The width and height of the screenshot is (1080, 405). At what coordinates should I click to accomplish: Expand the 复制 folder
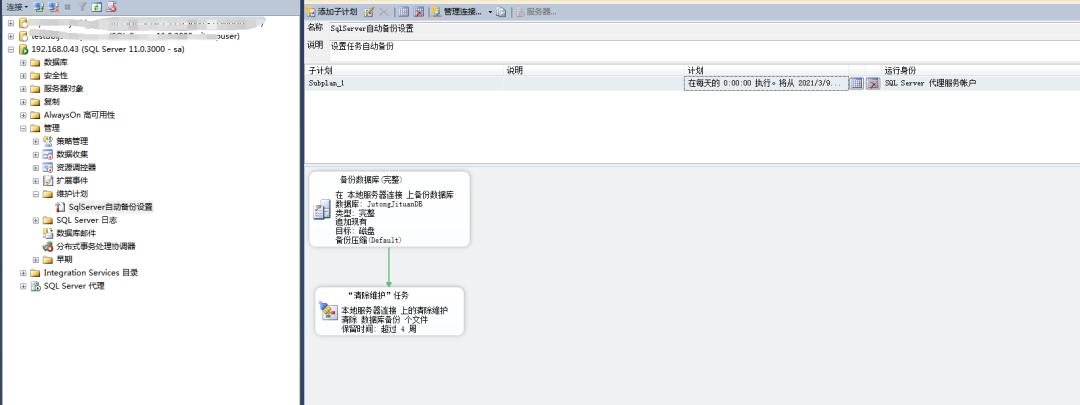(x=23, y=102)
